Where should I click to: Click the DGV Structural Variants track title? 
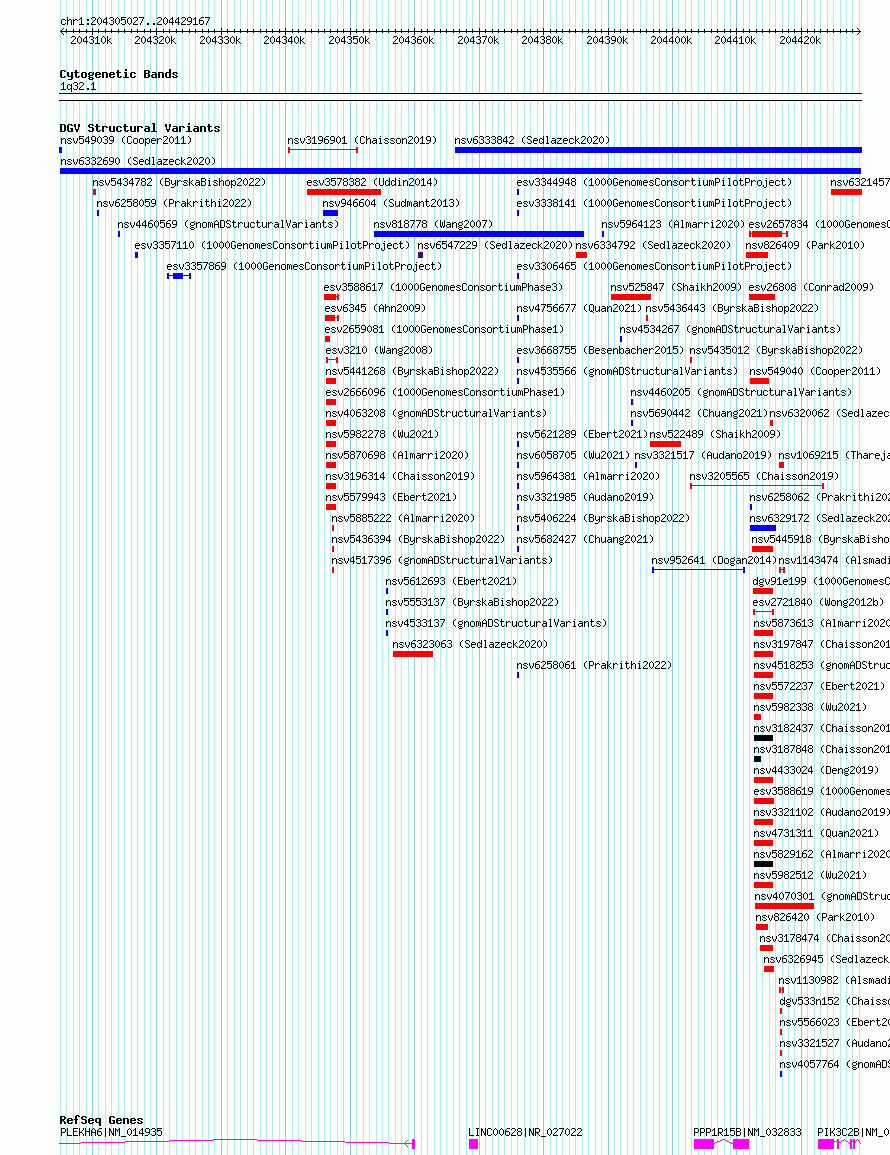coord(140,128)
